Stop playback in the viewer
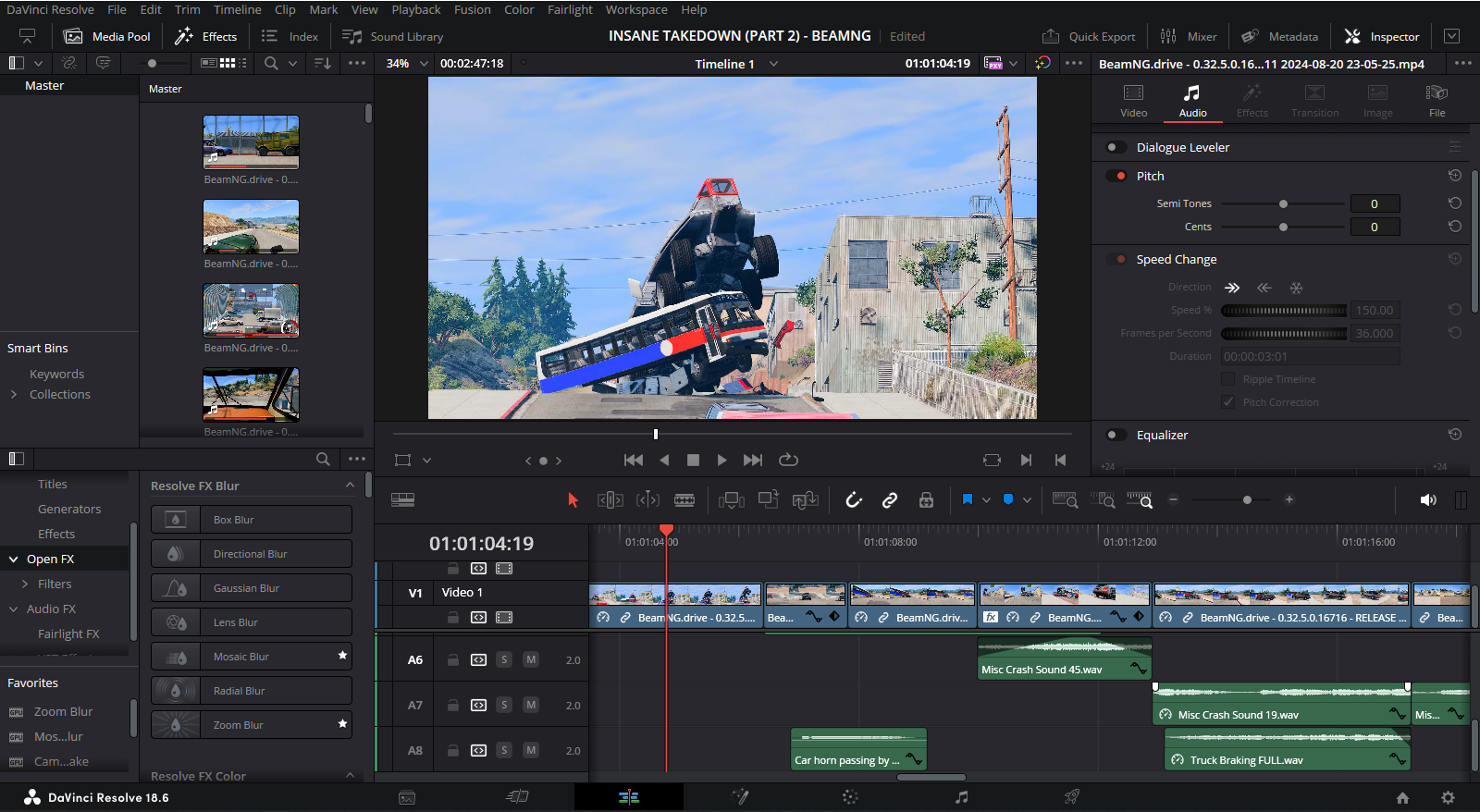This screenshot has height=812, width=1480. (693, 460)
